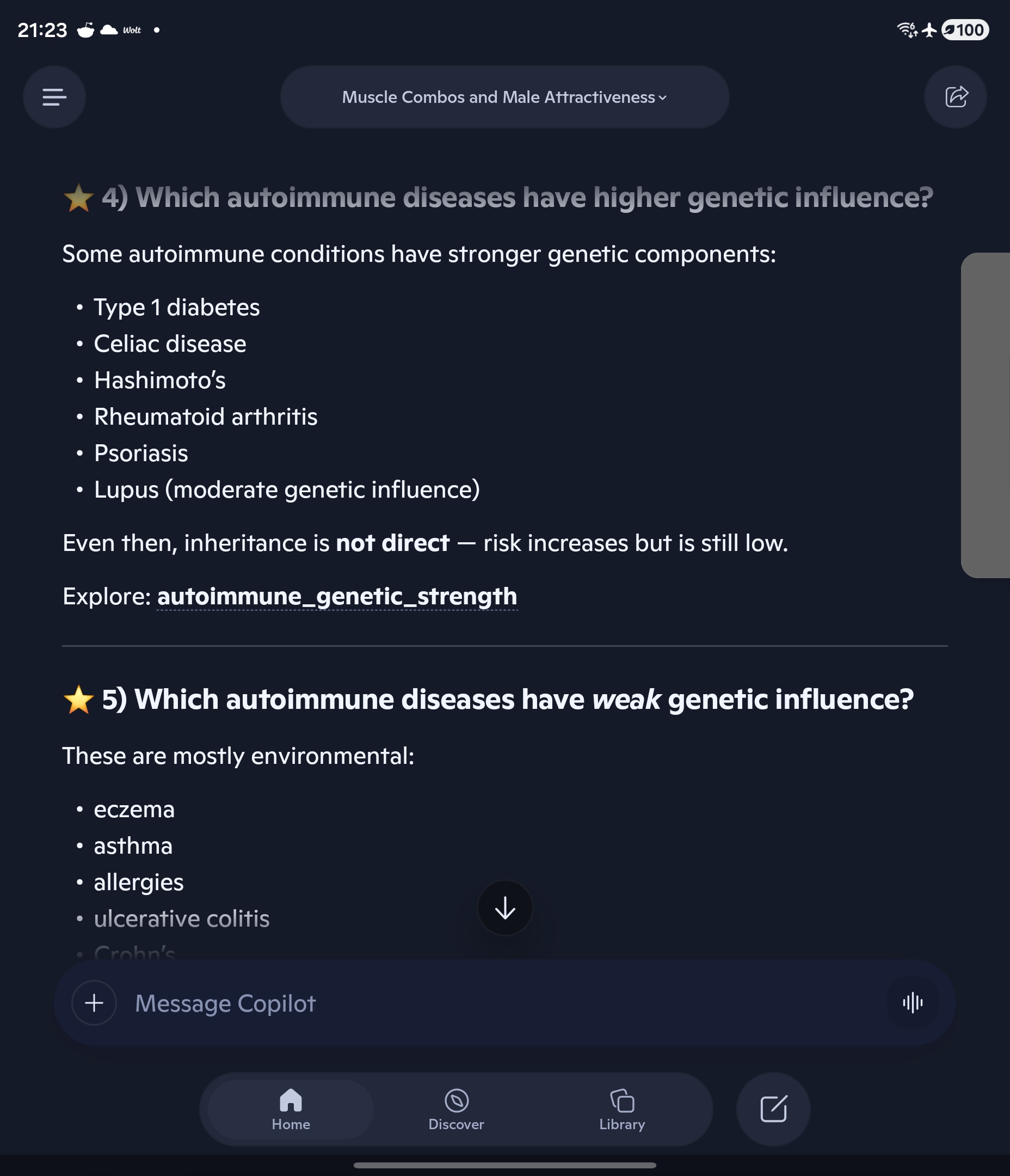Tap the cloud notification icon
1010x1176 pixels.
click(x=109, y=29)
